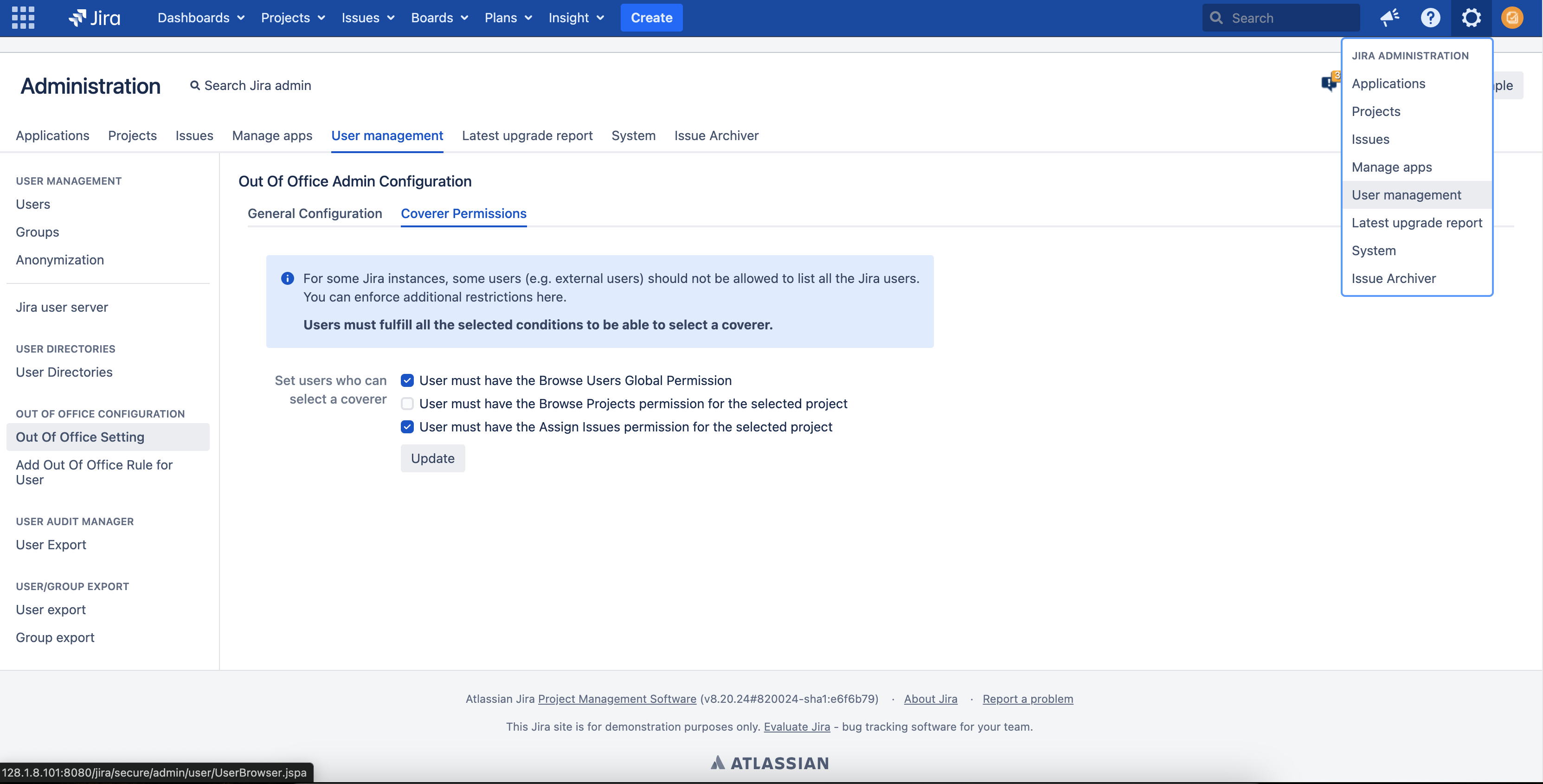Uncheck Browse Users Global Permission checkbox
The height and width of the screenshot is (784, 1543).
click(x=407, y=380)
